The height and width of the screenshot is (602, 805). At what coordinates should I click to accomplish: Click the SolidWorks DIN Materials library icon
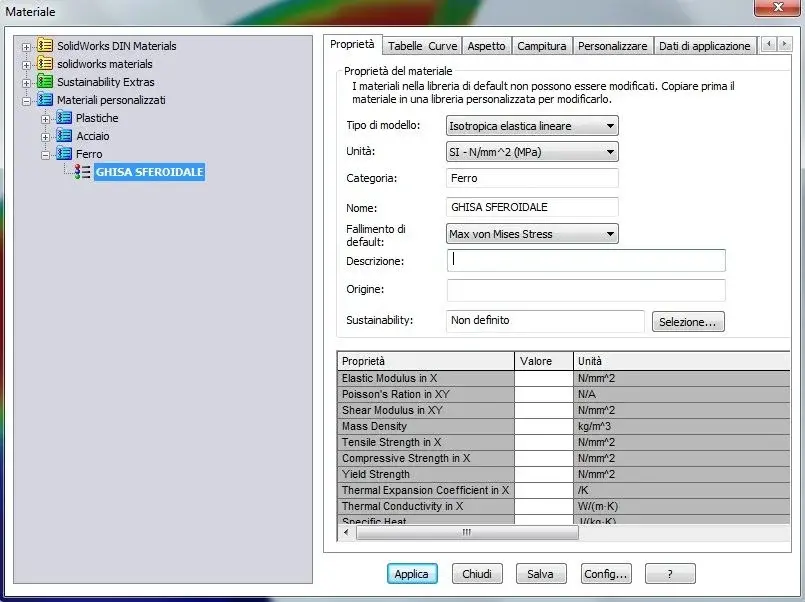pyautogui.click(x=45, y=46)
